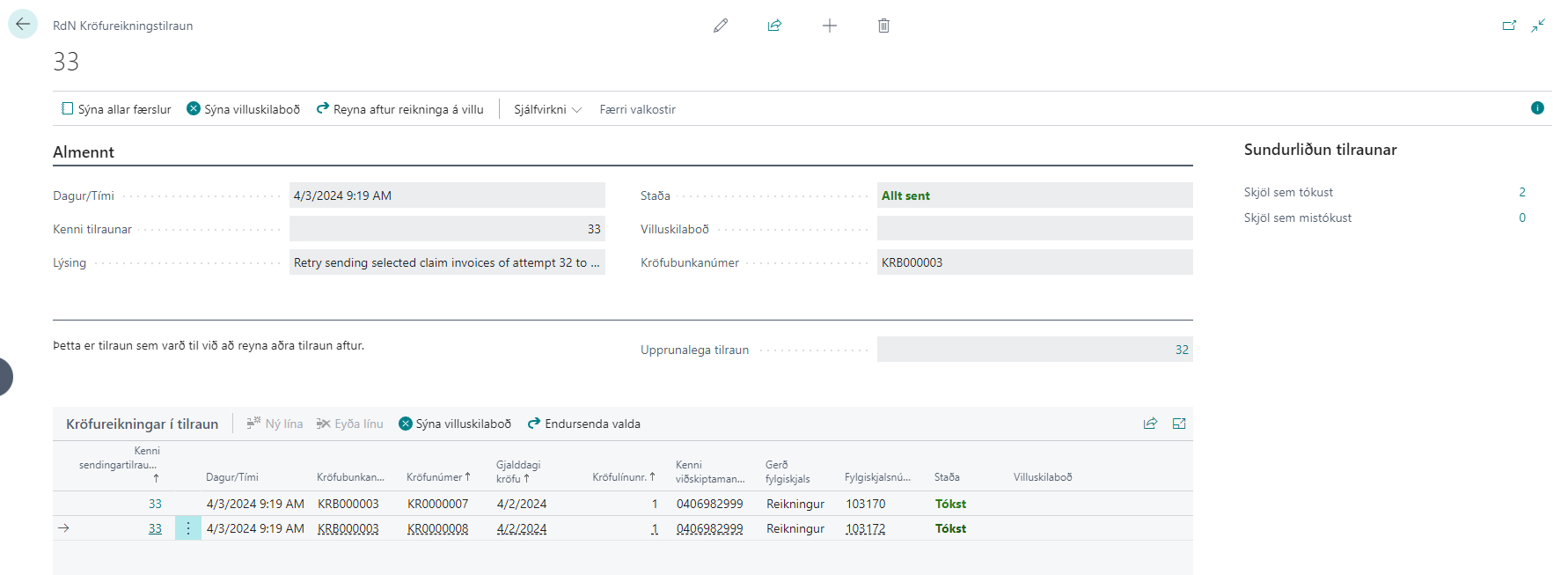Sort by the Kröfunúmer column header
The height and width of the screenshot is (575, 1568).
click(x=437, y=477)
